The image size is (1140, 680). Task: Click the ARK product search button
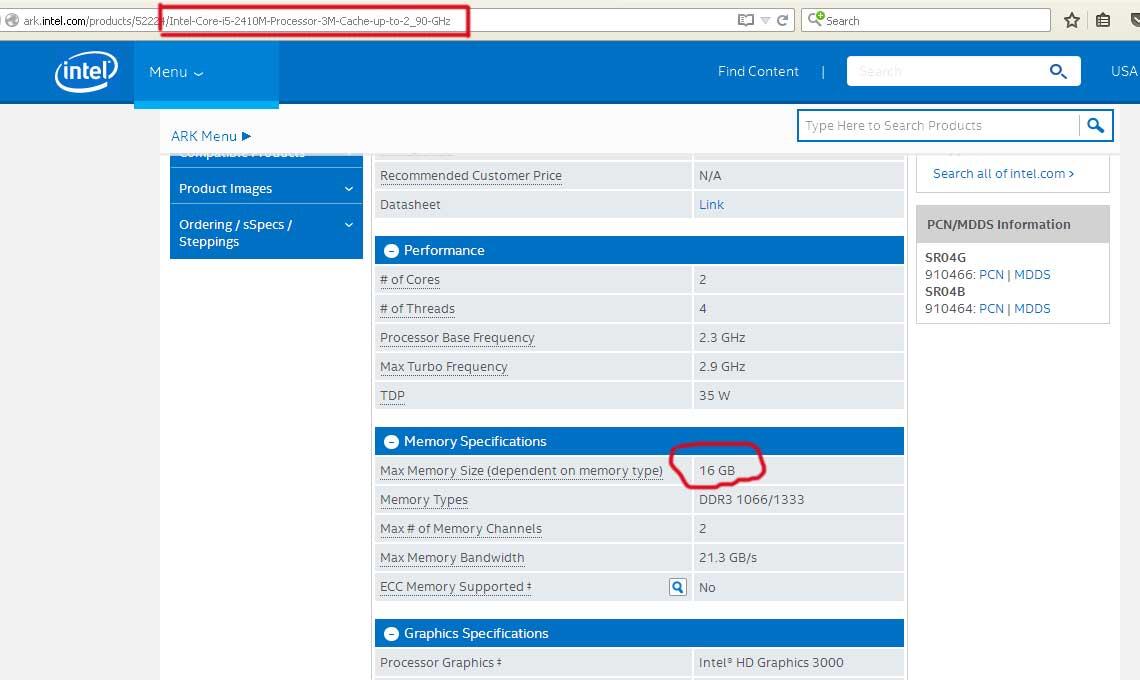click(1096, 125)
